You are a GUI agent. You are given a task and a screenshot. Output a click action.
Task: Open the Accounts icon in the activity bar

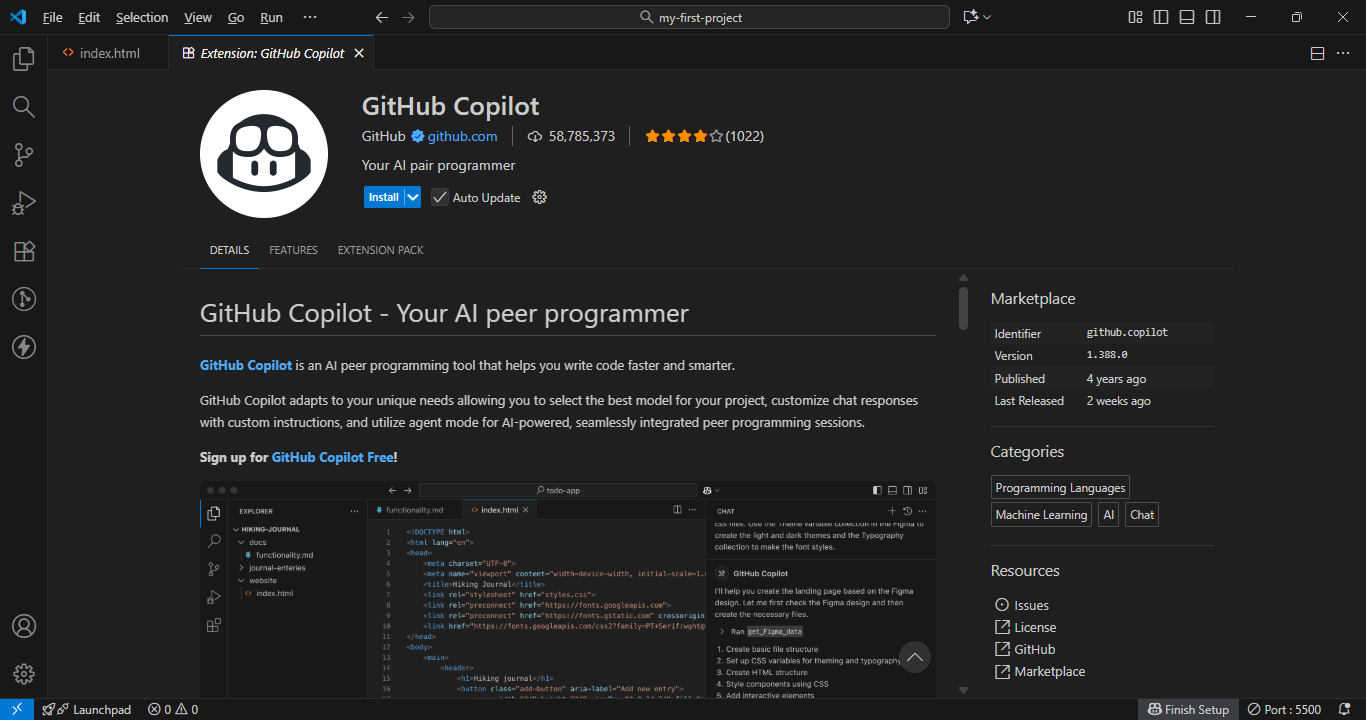point(23,626)
